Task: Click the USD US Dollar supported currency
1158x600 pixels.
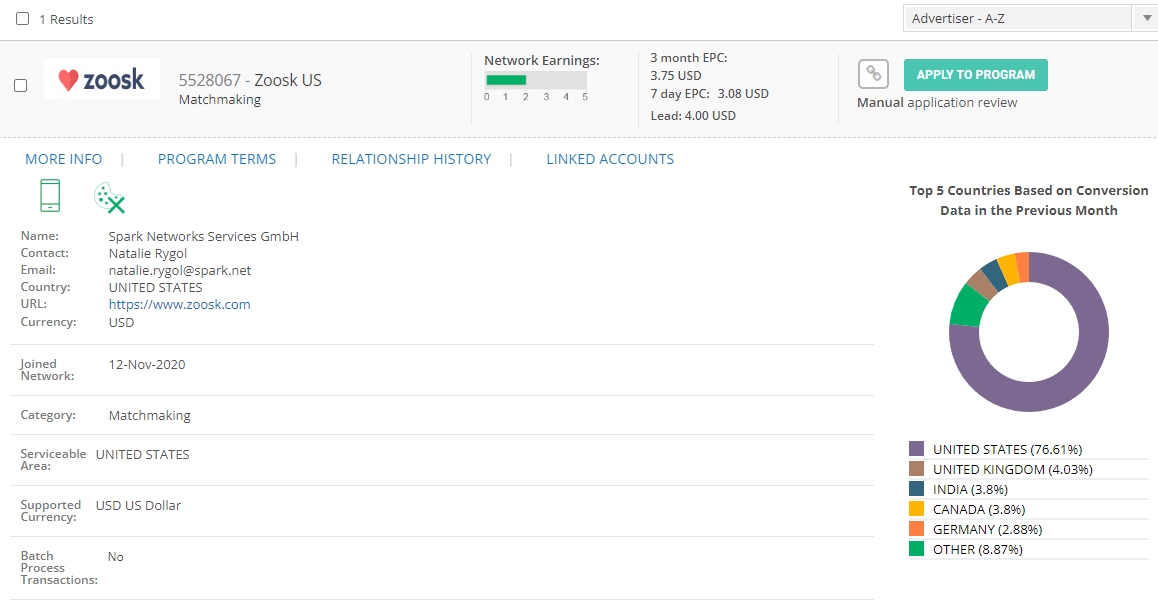Action: pyautogui.click(x=138, y=505)
